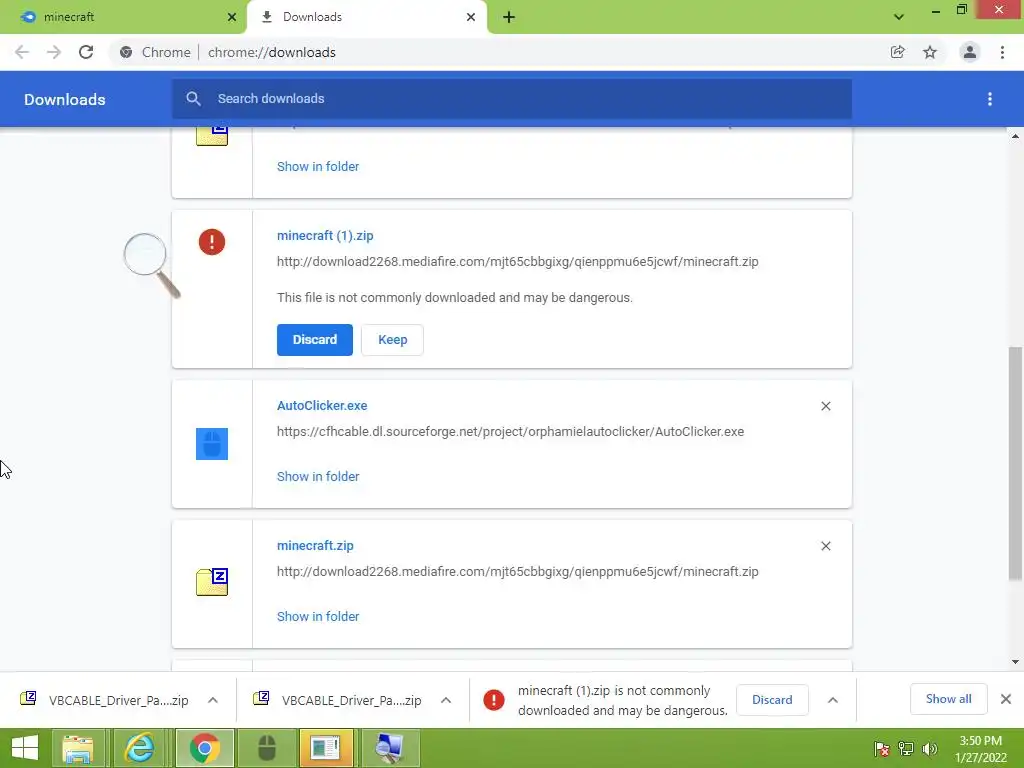Expand options for minecraft (1).zip shelf warning
This screenshot has height=768, width=1024.
click(833, 700)
